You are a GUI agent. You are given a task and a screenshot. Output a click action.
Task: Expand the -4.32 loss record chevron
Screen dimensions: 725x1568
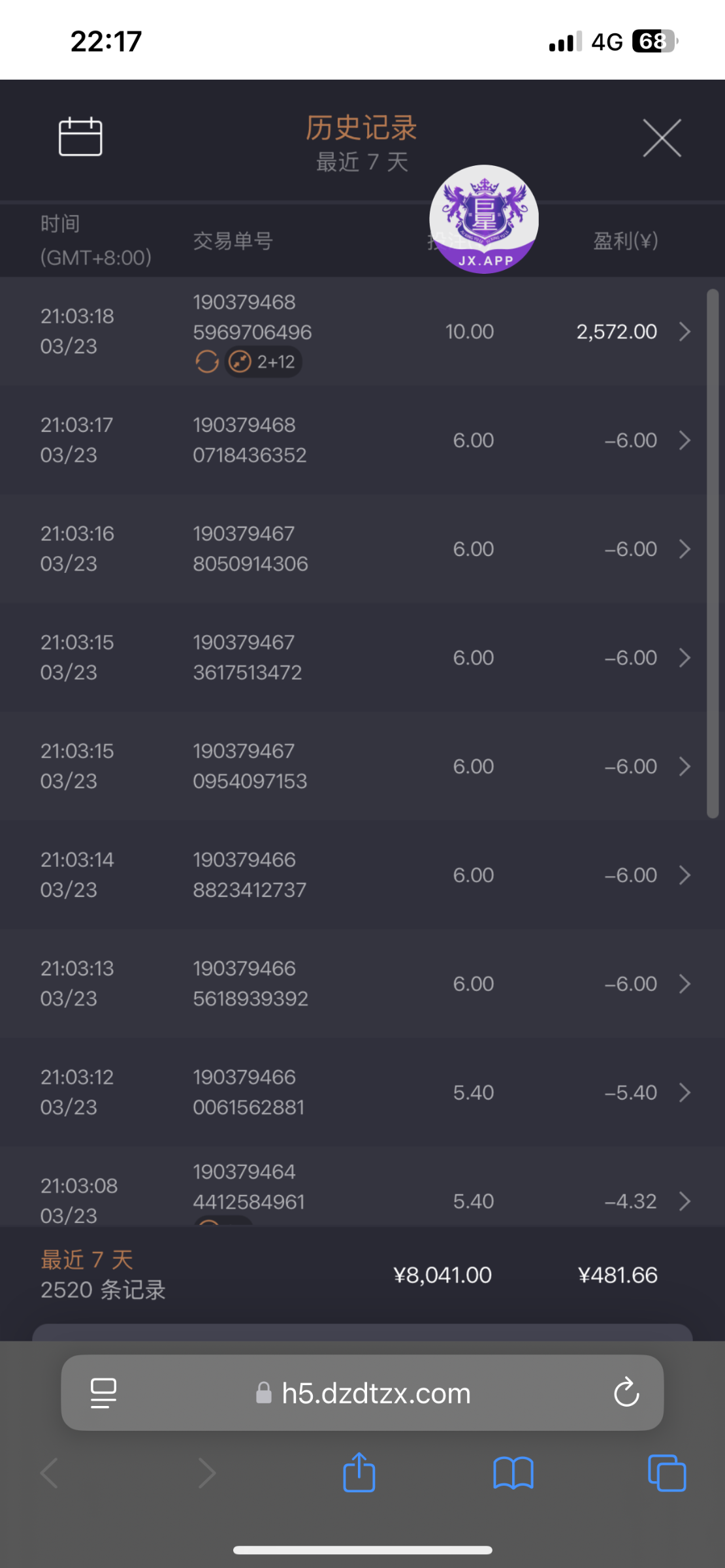tap(685, 1201)
